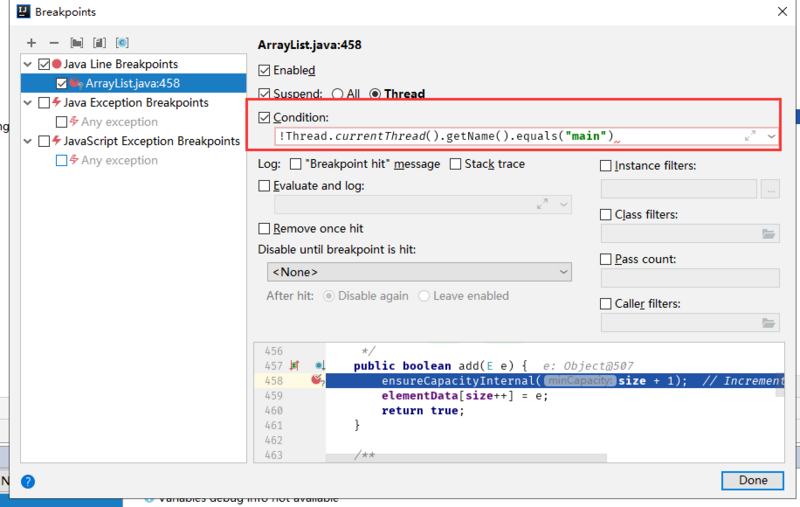The height and width of the screenshot is (507, 800).
Task: Click the Instance filters input field
Action: [679, 189]
